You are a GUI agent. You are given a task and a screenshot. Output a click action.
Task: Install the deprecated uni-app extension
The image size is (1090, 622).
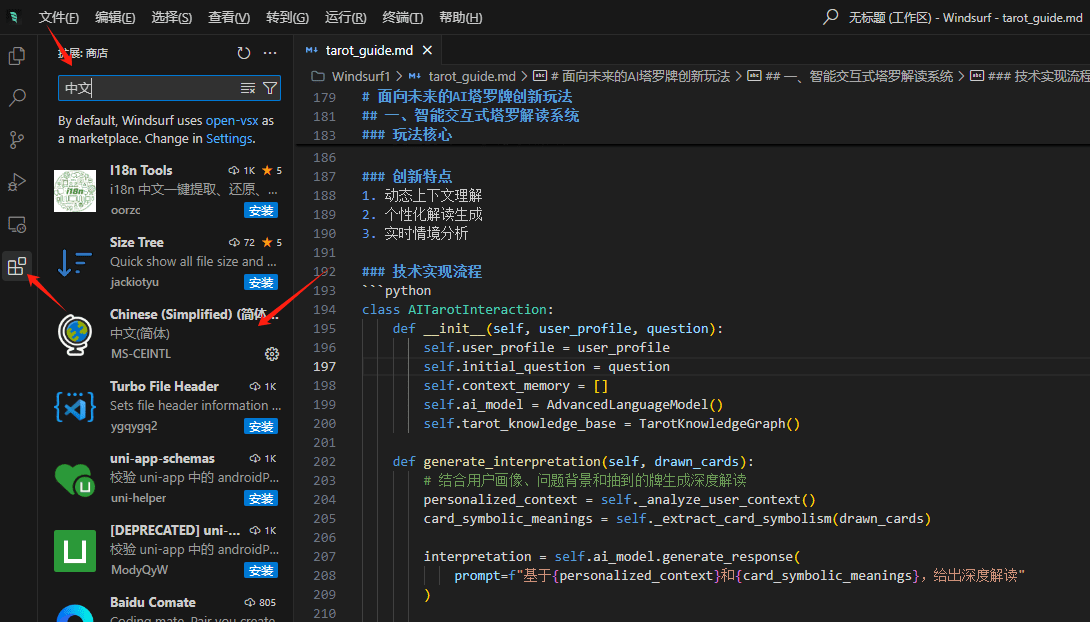point(261,571)
